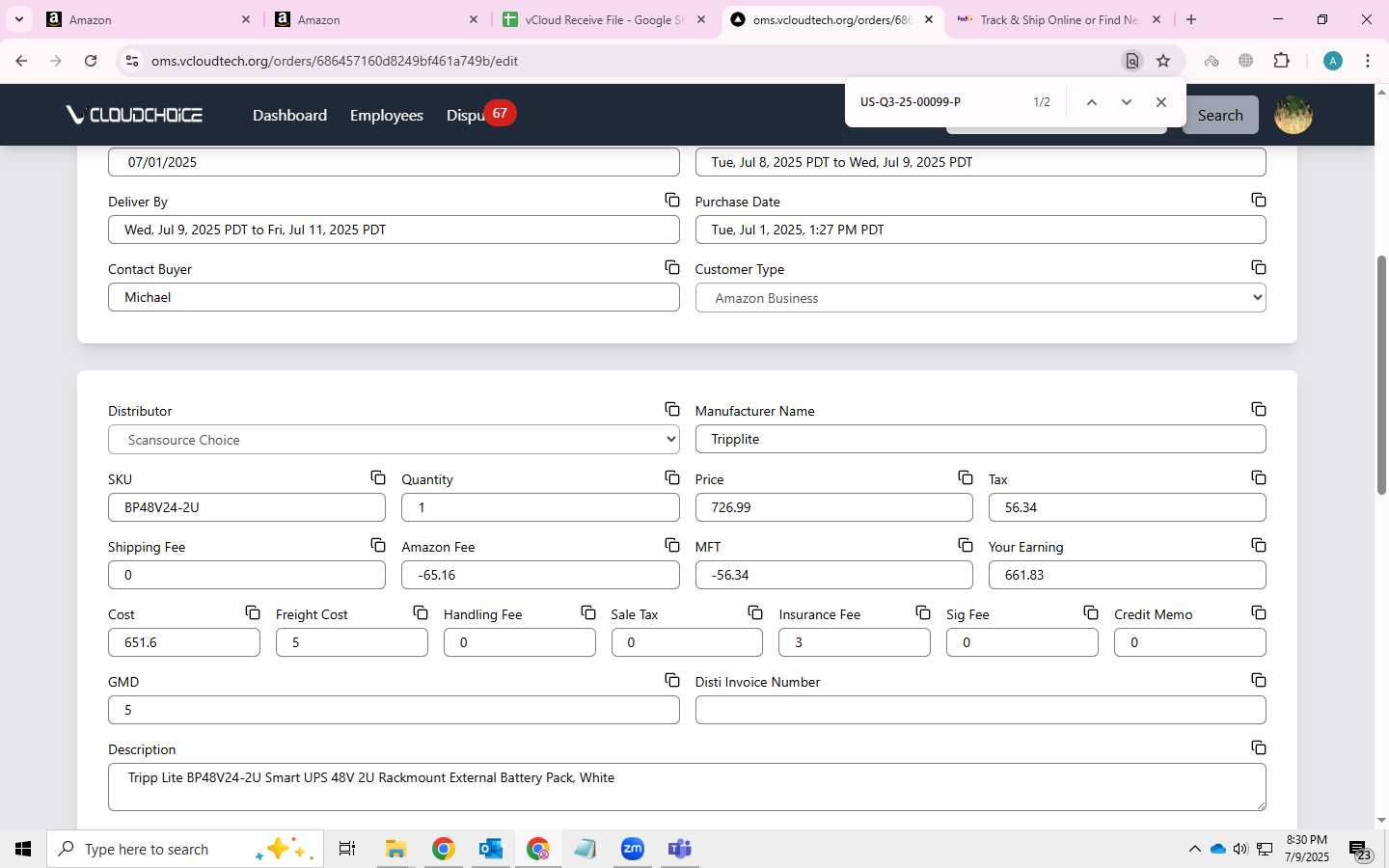The image size is (1389, 868).
Task: Open Microsoft Teams from taskbar
Action: (680, 849)
